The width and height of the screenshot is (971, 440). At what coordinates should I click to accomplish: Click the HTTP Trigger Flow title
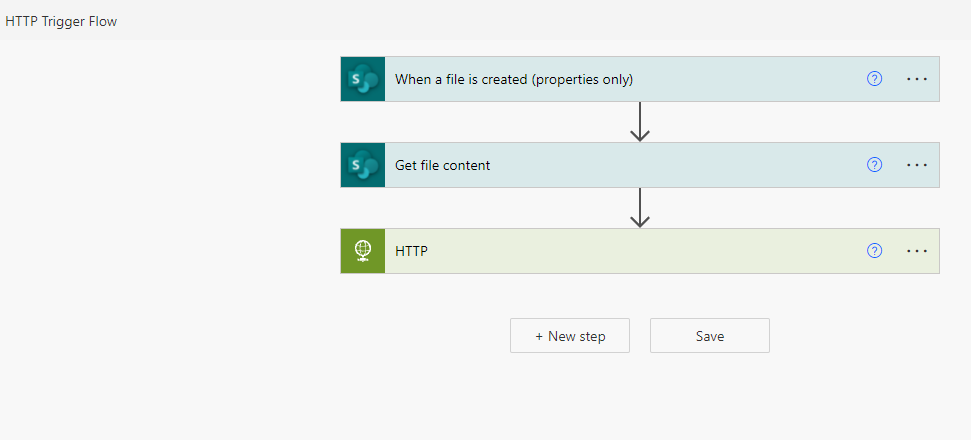point(61,21)
